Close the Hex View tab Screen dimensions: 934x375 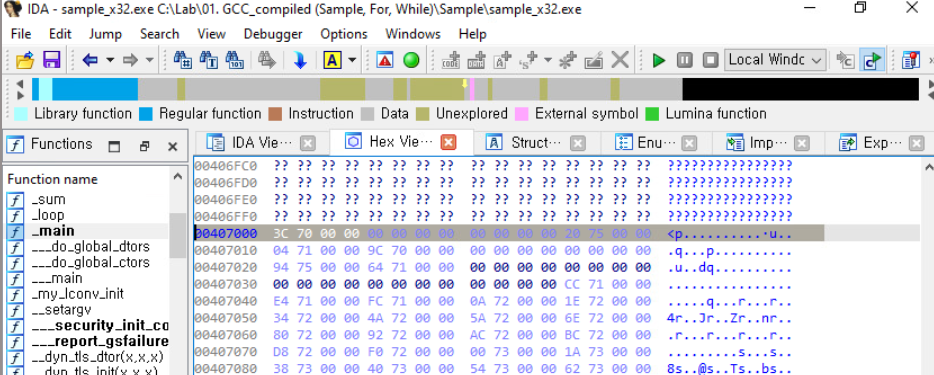[448, 142]
